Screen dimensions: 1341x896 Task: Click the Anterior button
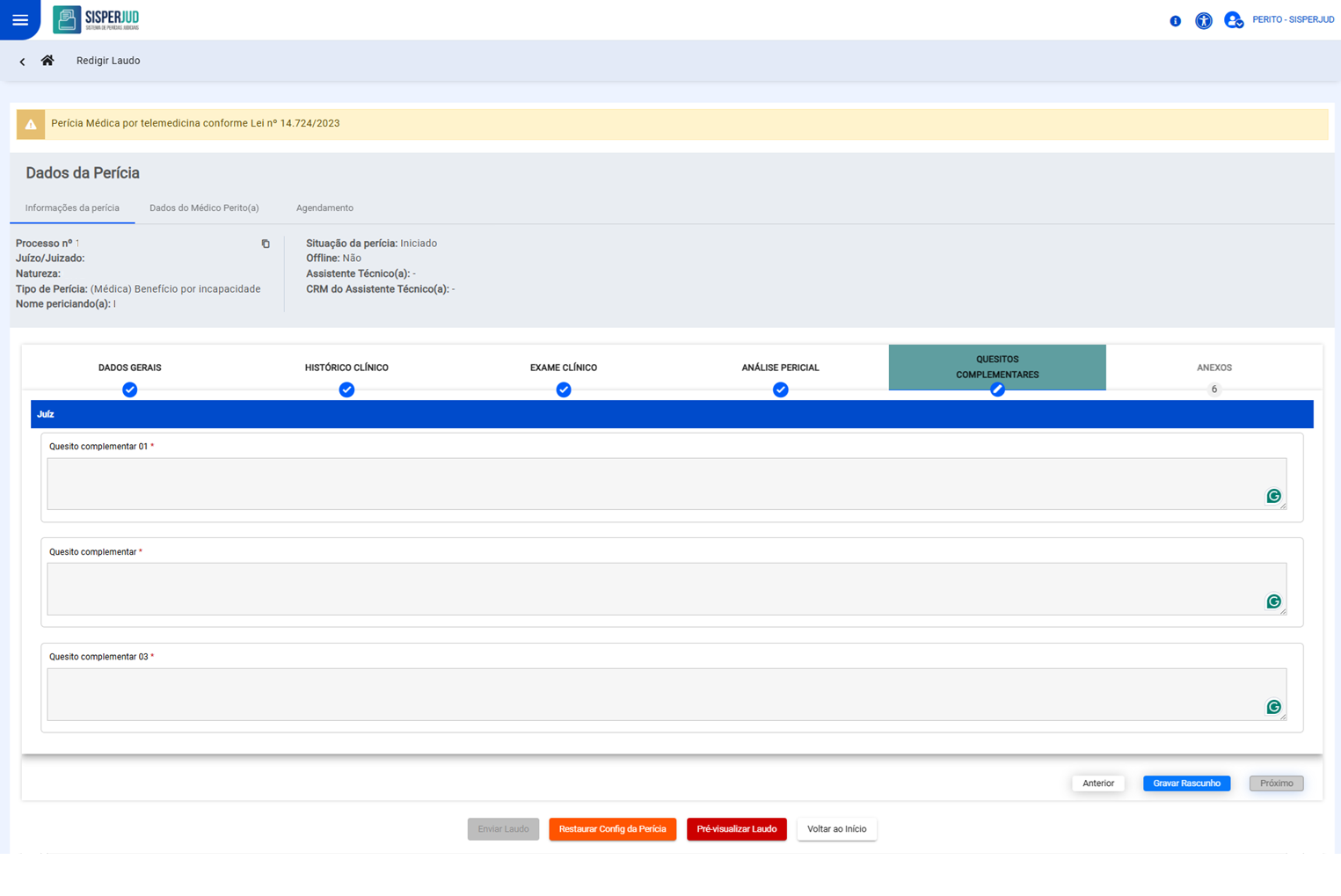(1097, 783)
